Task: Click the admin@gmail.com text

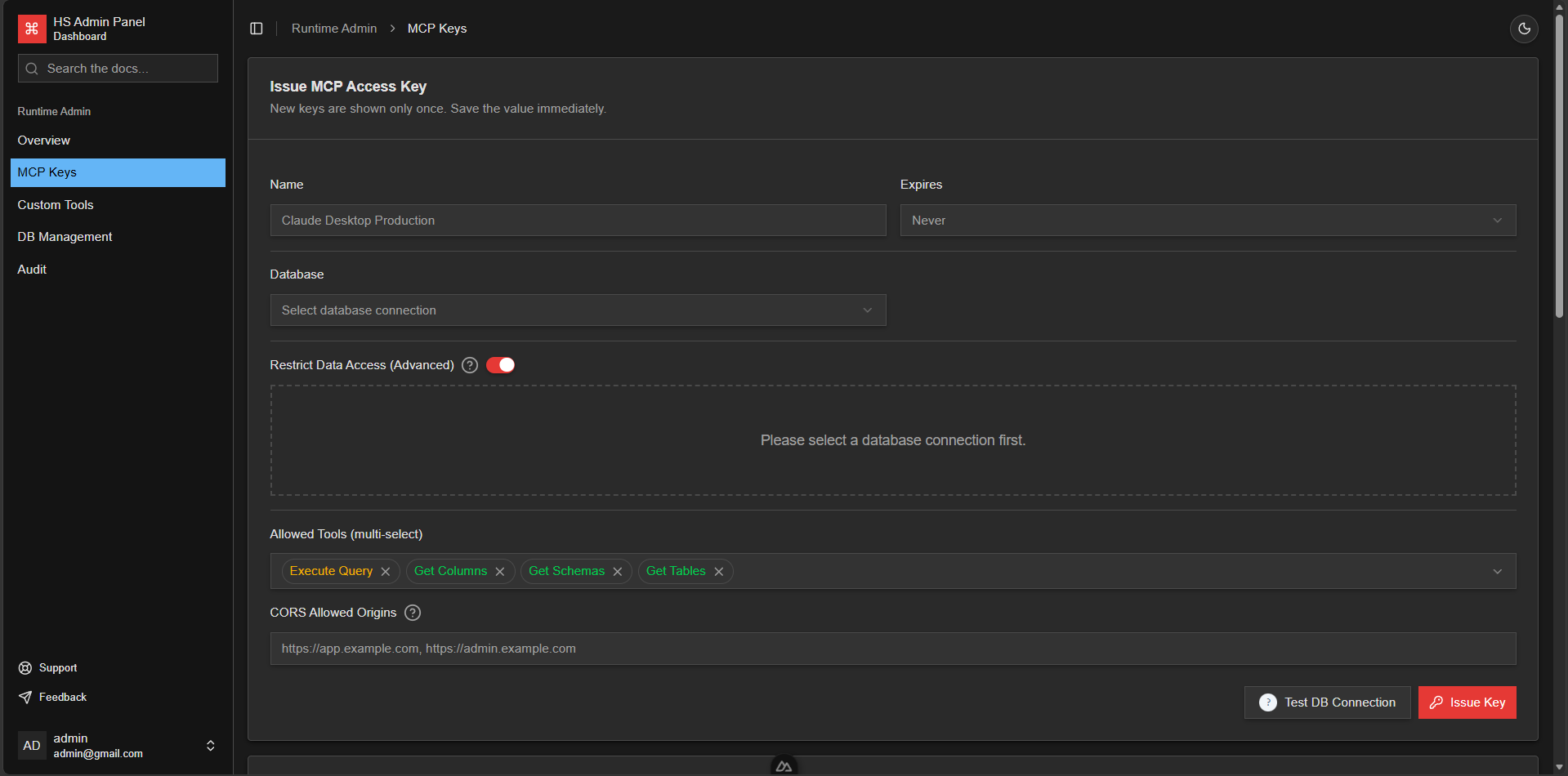Action: pos(98,754)
